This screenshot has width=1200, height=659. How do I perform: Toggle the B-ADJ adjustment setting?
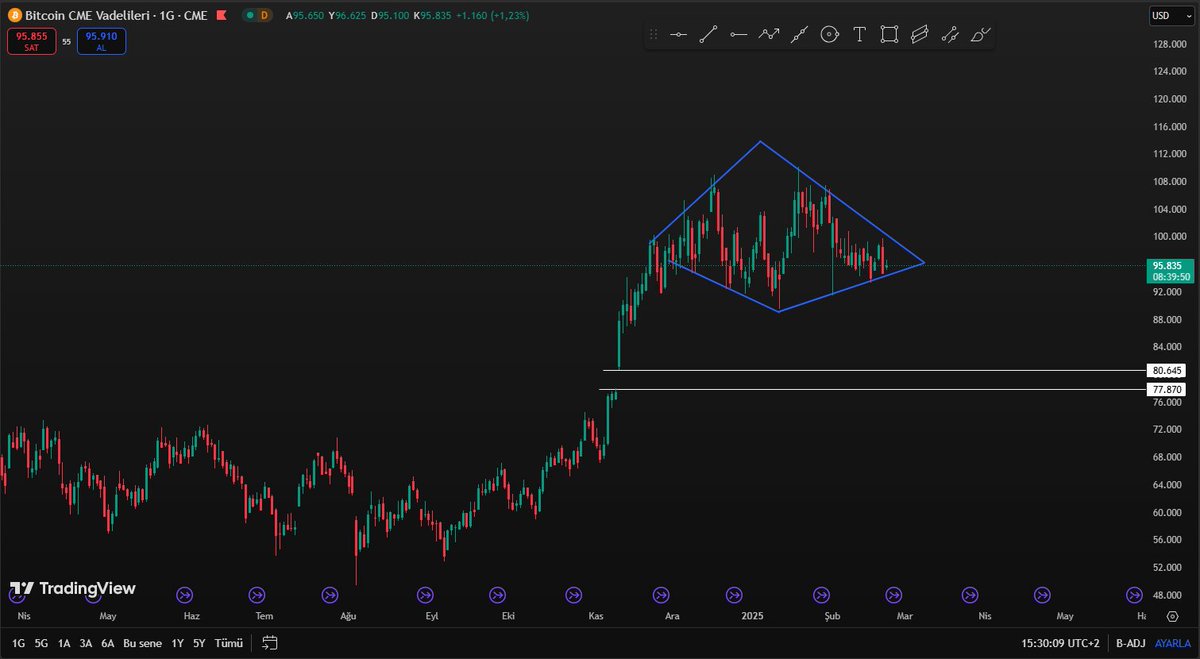[1129, 643]
